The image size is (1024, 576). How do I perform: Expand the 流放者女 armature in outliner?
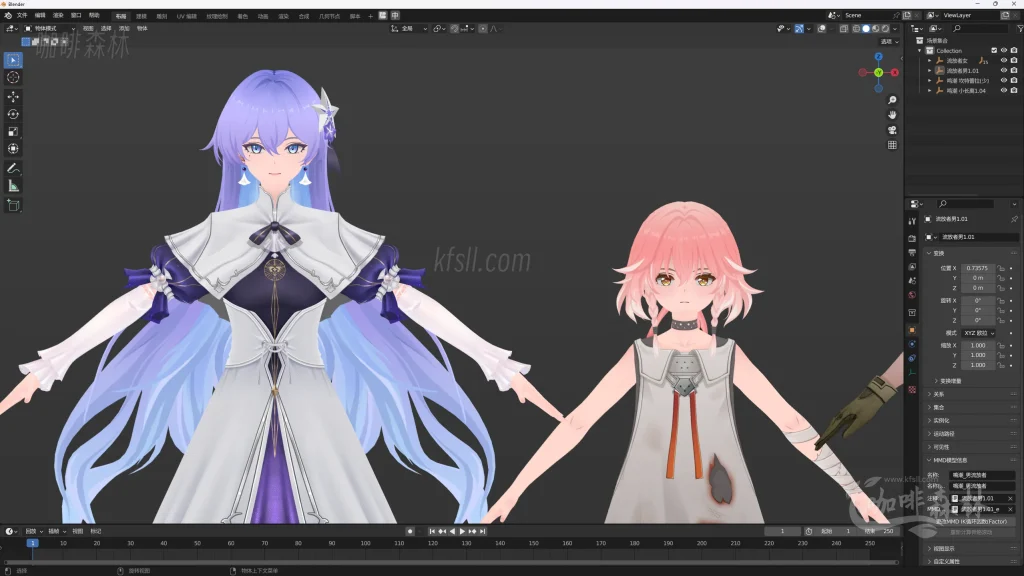pos(930,61)
